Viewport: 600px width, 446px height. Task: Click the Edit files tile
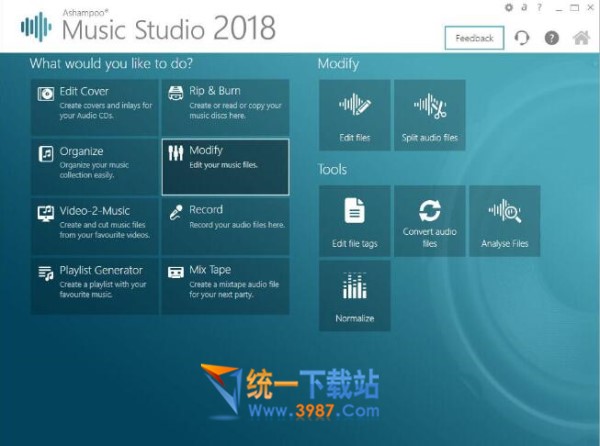click(x=354, y=115)
